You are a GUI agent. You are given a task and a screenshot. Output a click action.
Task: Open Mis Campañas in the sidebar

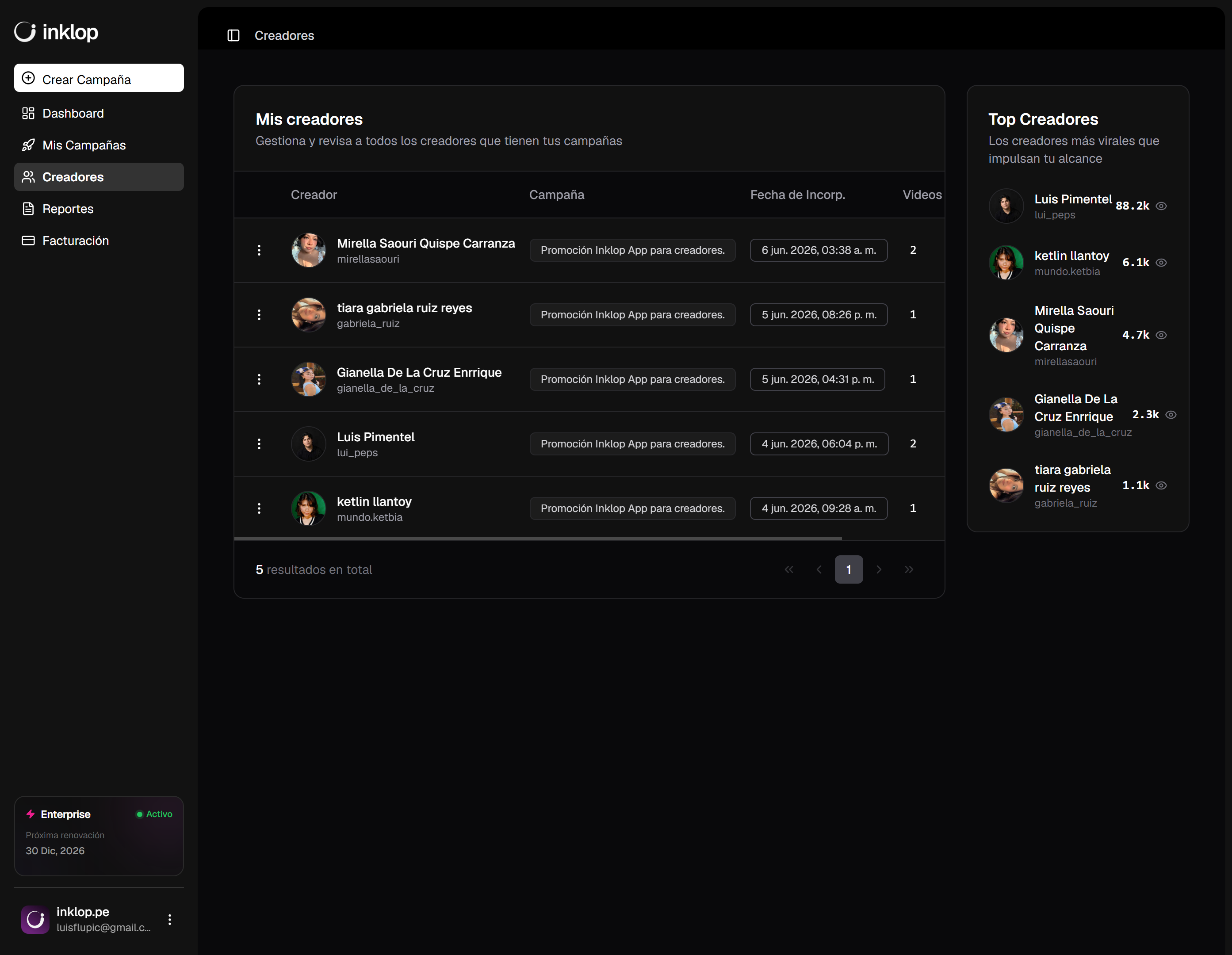pyautogui.click(x=99, y=145)
